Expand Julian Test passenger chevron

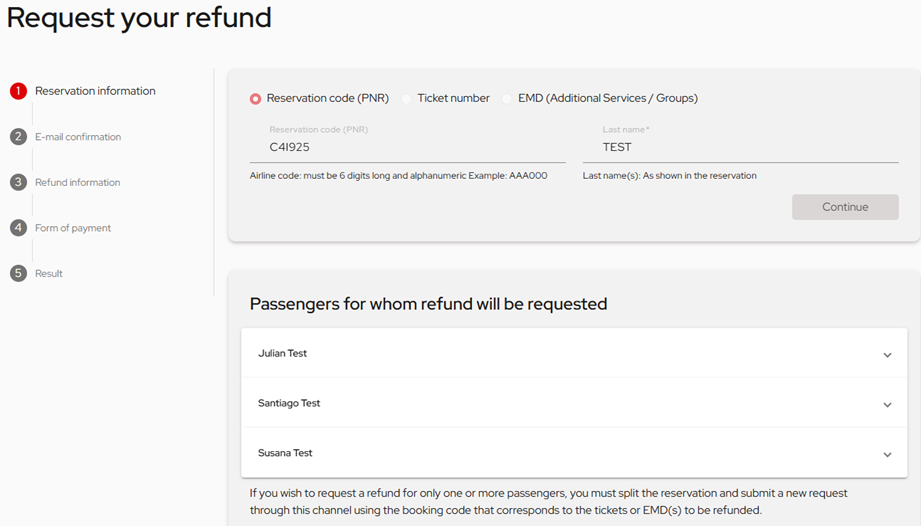887,355
